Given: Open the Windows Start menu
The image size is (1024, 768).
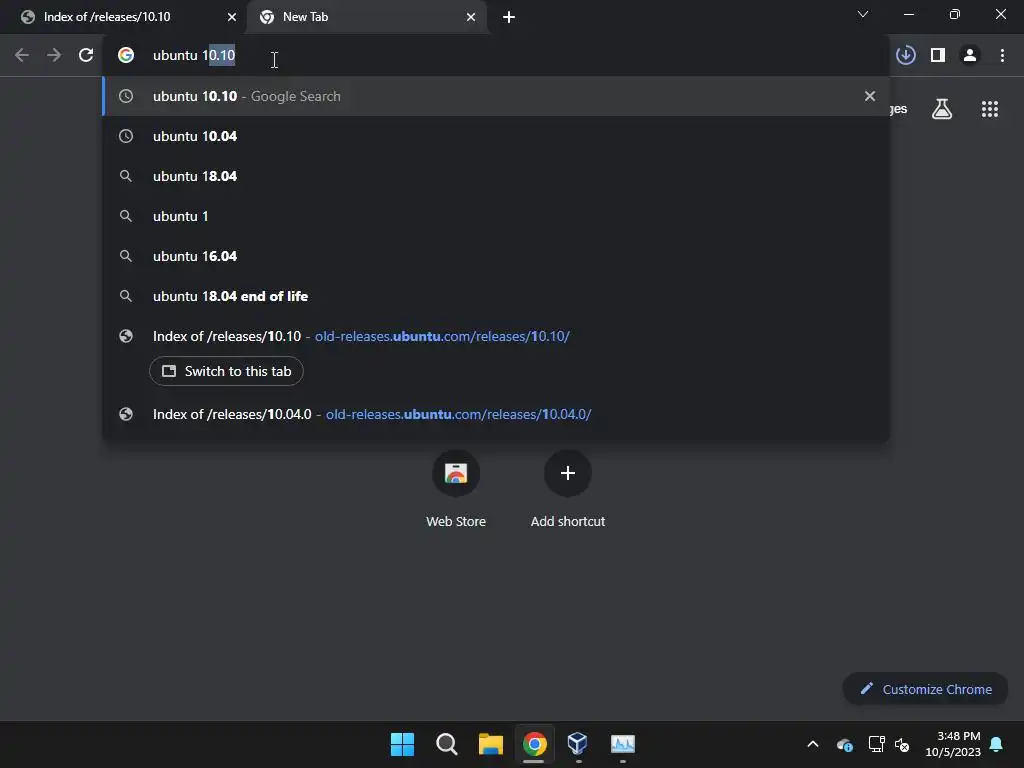Looking at the screenshot, I should [402, 744].
